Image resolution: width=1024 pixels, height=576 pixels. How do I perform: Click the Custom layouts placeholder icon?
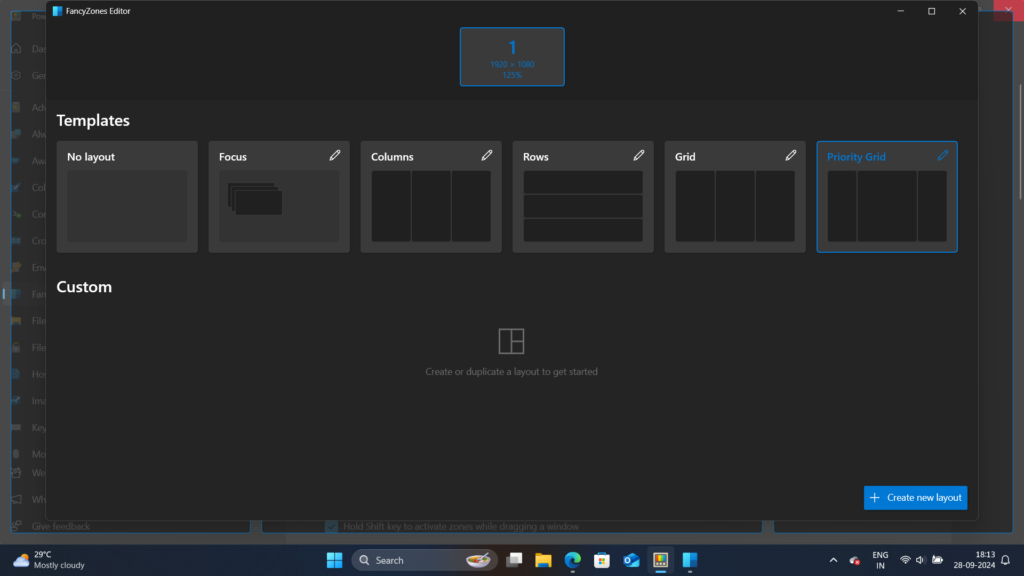click(x=511, y=341)
